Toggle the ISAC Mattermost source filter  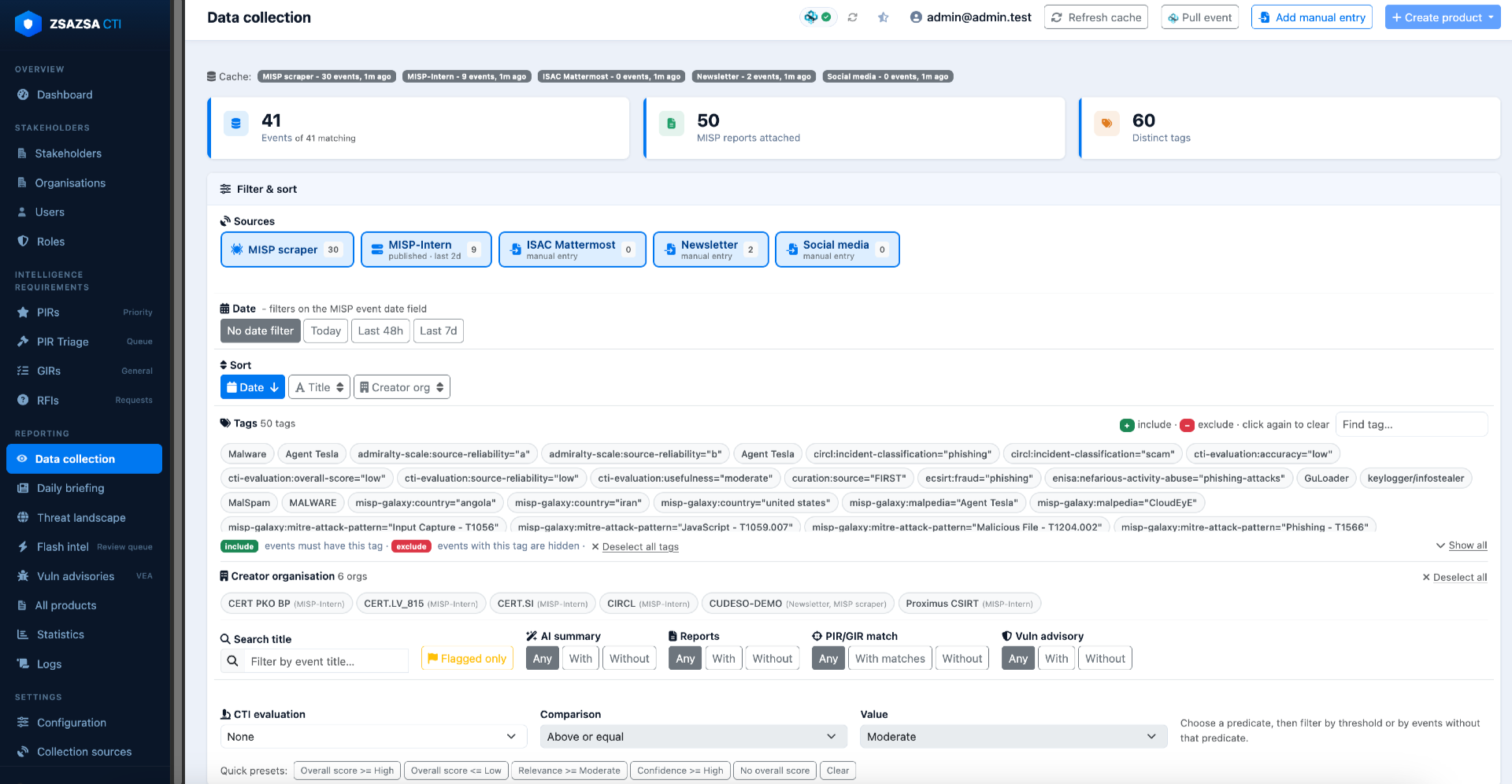pos(573,250)
